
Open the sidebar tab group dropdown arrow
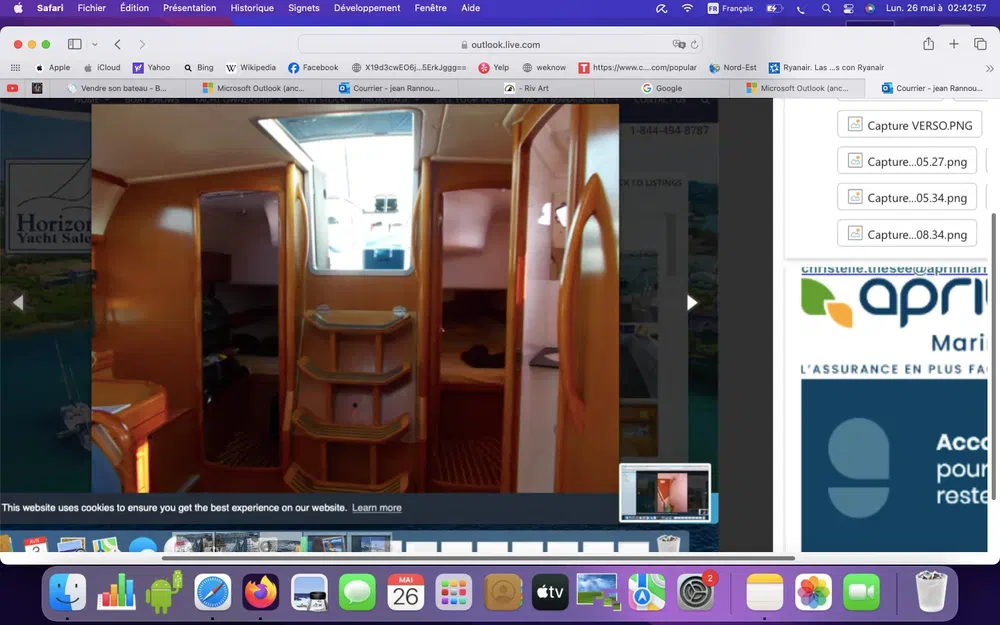click(x=95, y=44)
